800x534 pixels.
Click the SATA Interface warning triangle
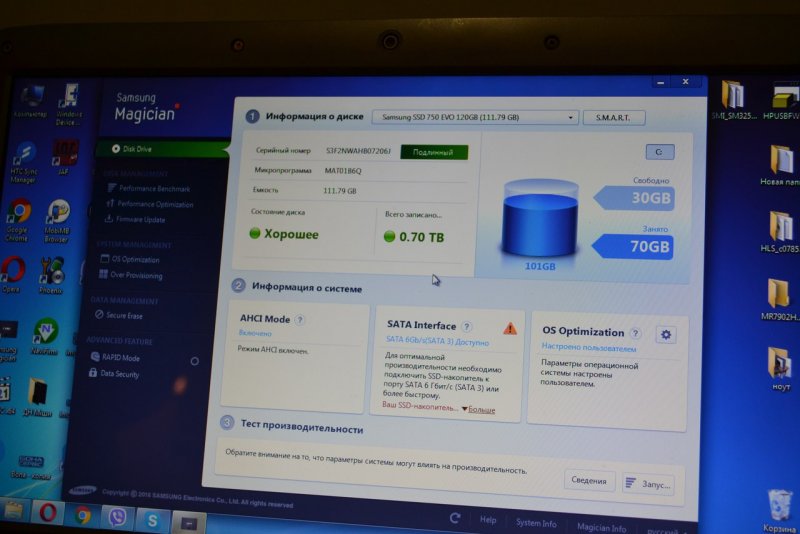[x=510, y=328]
